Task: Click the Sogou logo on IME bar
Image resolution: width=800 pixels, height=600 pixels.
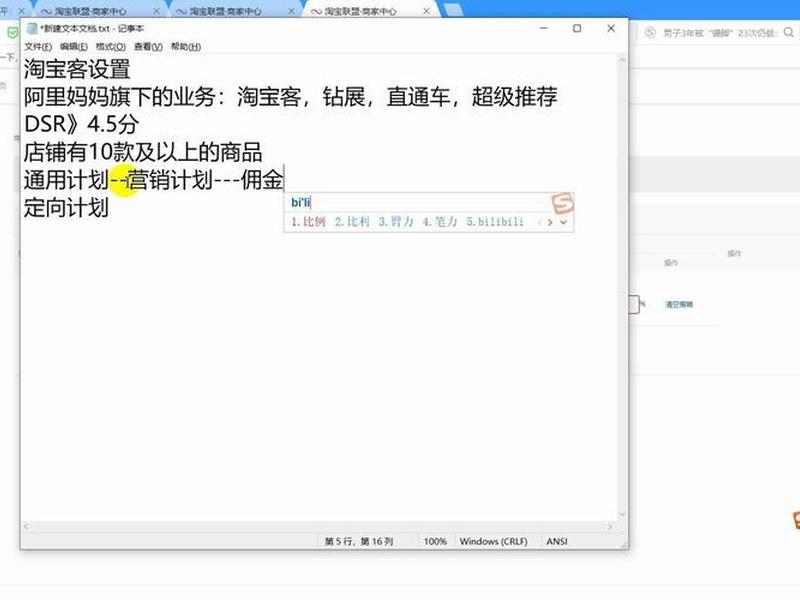Action: 563,203
